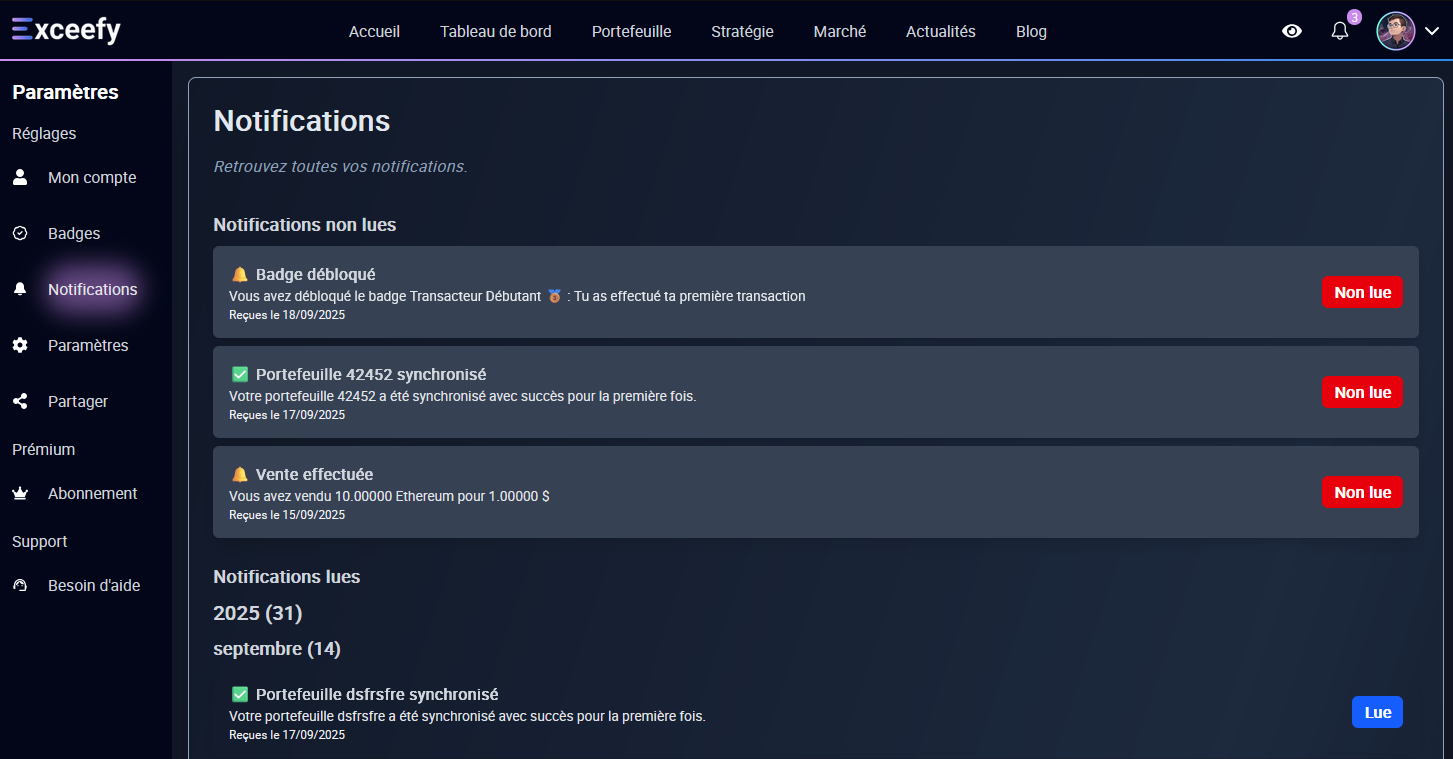
Task: Click the Mon compte person icon
Action: click(20, 178)
